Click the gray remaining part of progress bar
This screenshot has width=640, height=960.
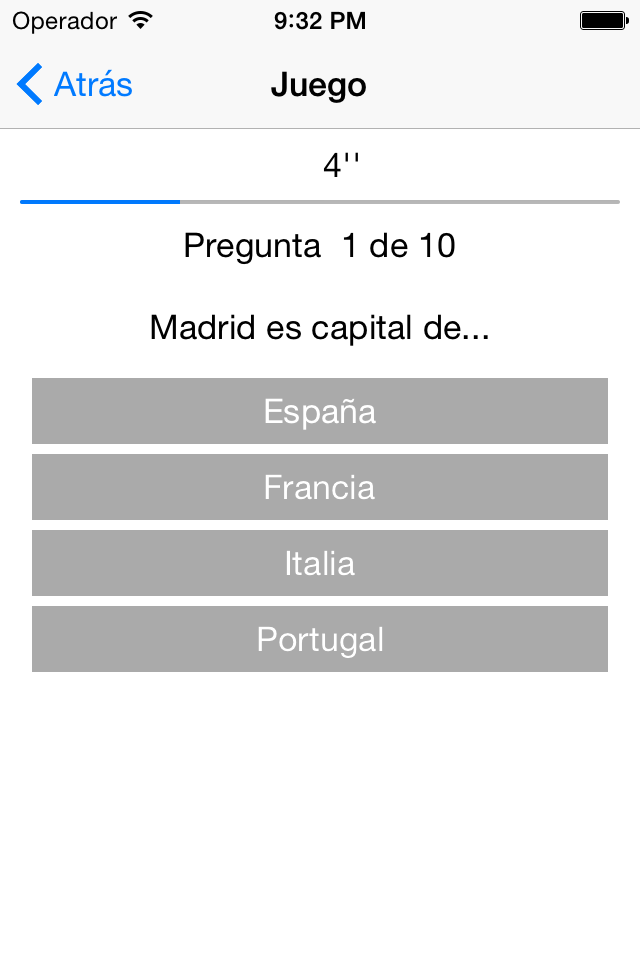[400, 201]
